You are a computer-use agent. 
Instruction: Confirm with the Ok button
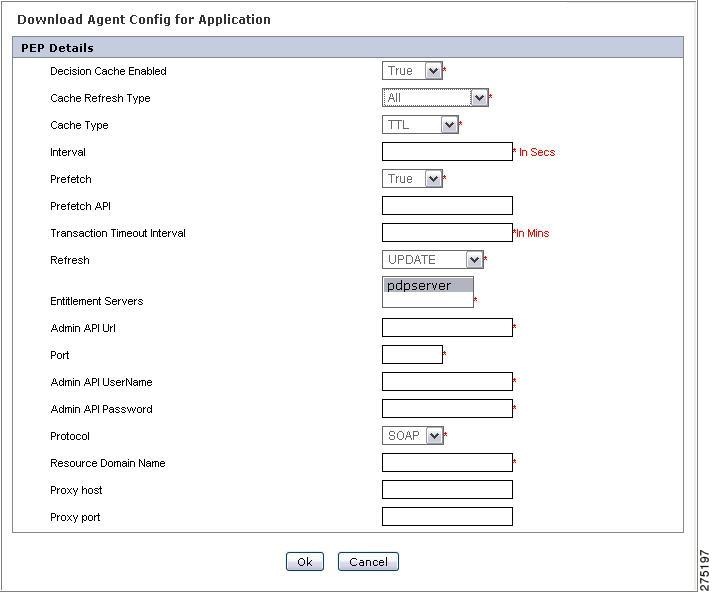(x=305, y=562)
